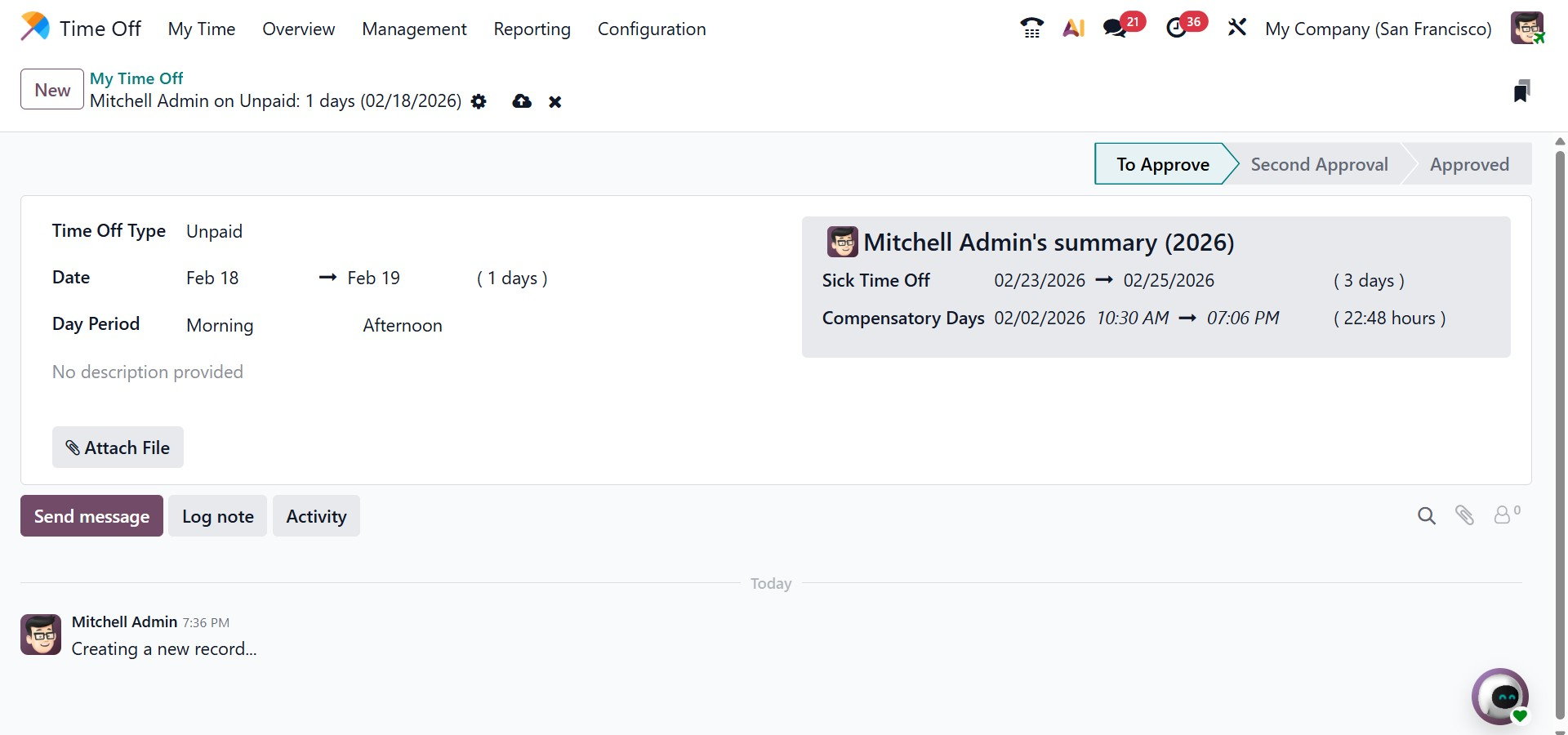Click the developer tools wrench icon

point(1236,29)
